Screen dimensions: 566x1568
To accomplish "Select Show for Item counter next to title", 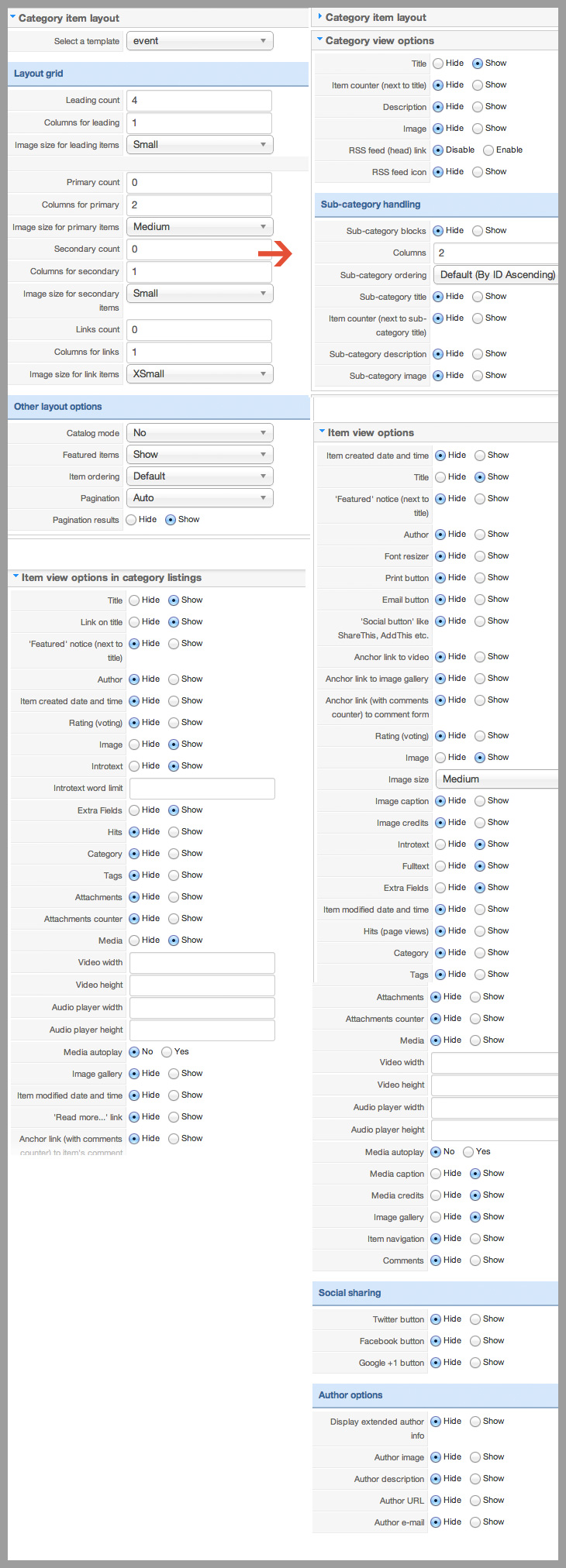I will tap(478, 85).
